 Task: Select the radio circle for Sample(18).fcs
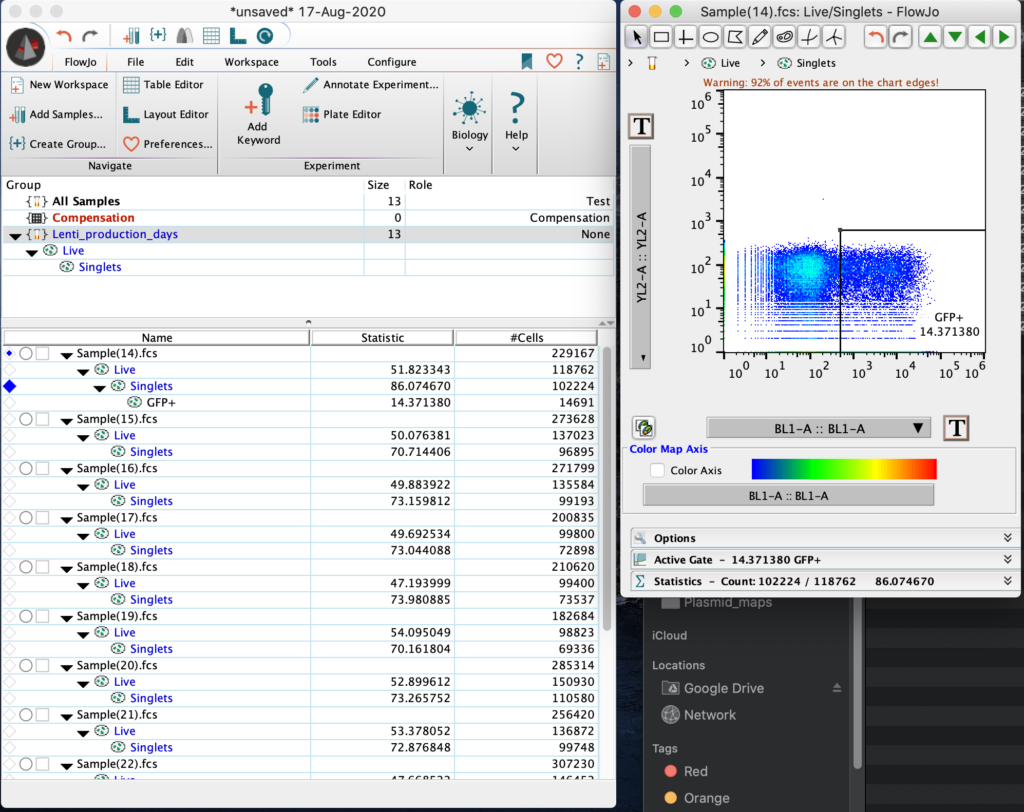point(25,567)
